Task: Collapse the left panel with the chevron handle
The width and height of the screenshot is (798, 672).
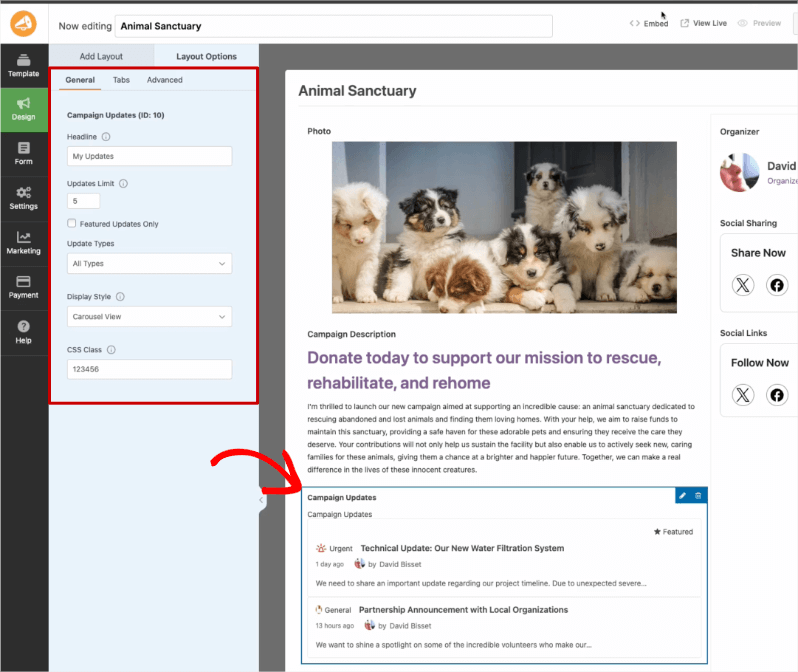Action: coord(262,500)
